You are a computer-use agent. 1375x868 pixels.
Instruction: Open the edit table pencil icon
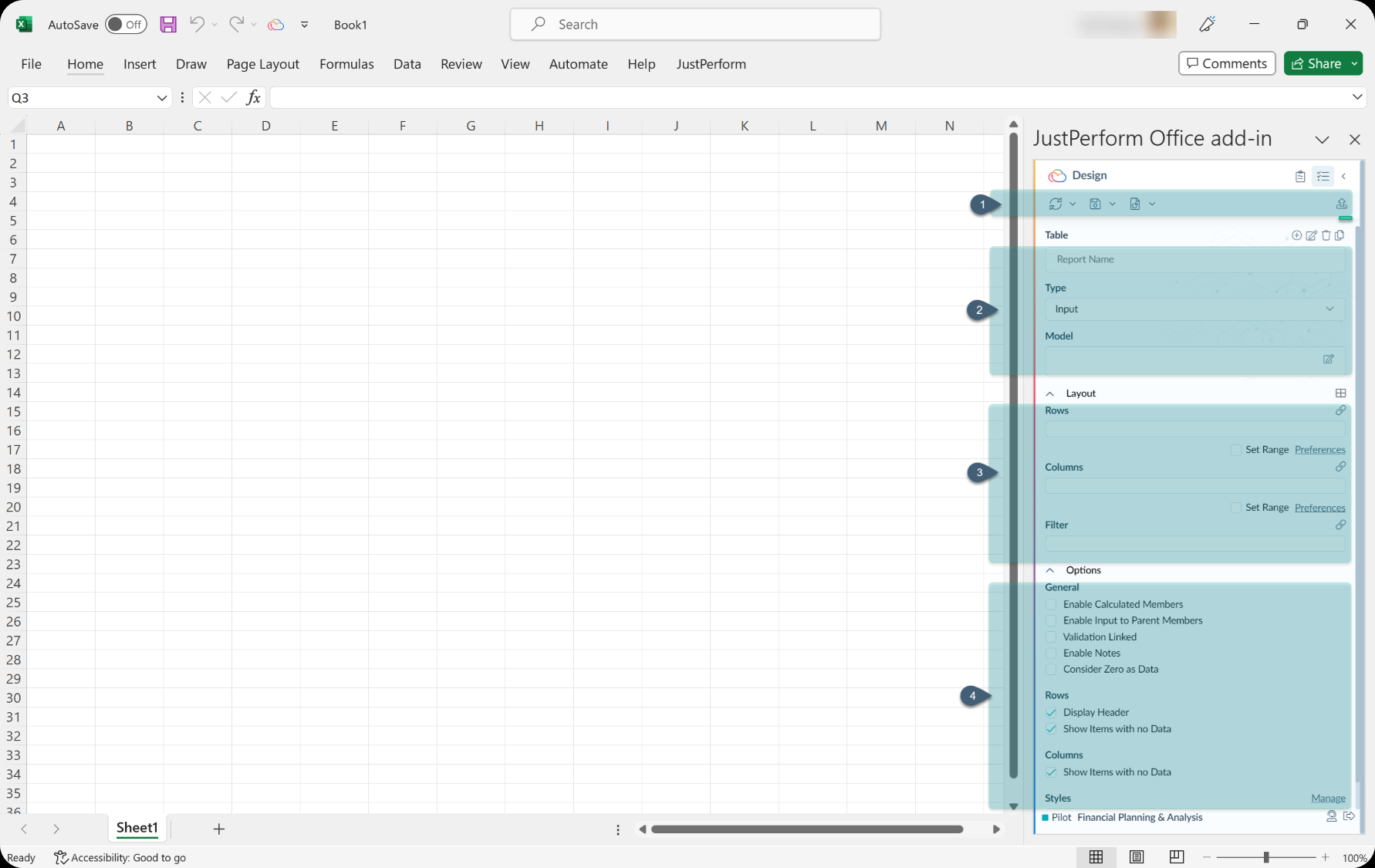pyautogui.click(x=1312, y=236)
